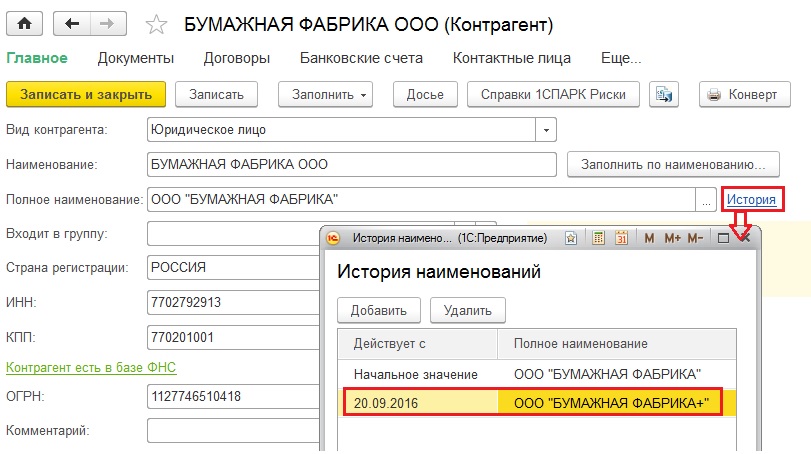Open the Банковские счета tab
This screenshot has height=454, width=811.
click(361, 58)
